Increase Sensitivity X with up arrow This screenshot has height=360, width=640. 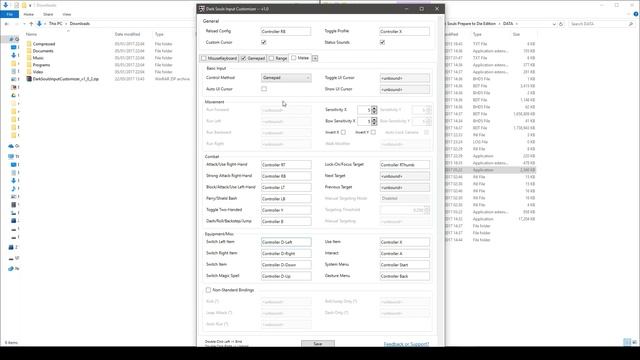point(374,108)
